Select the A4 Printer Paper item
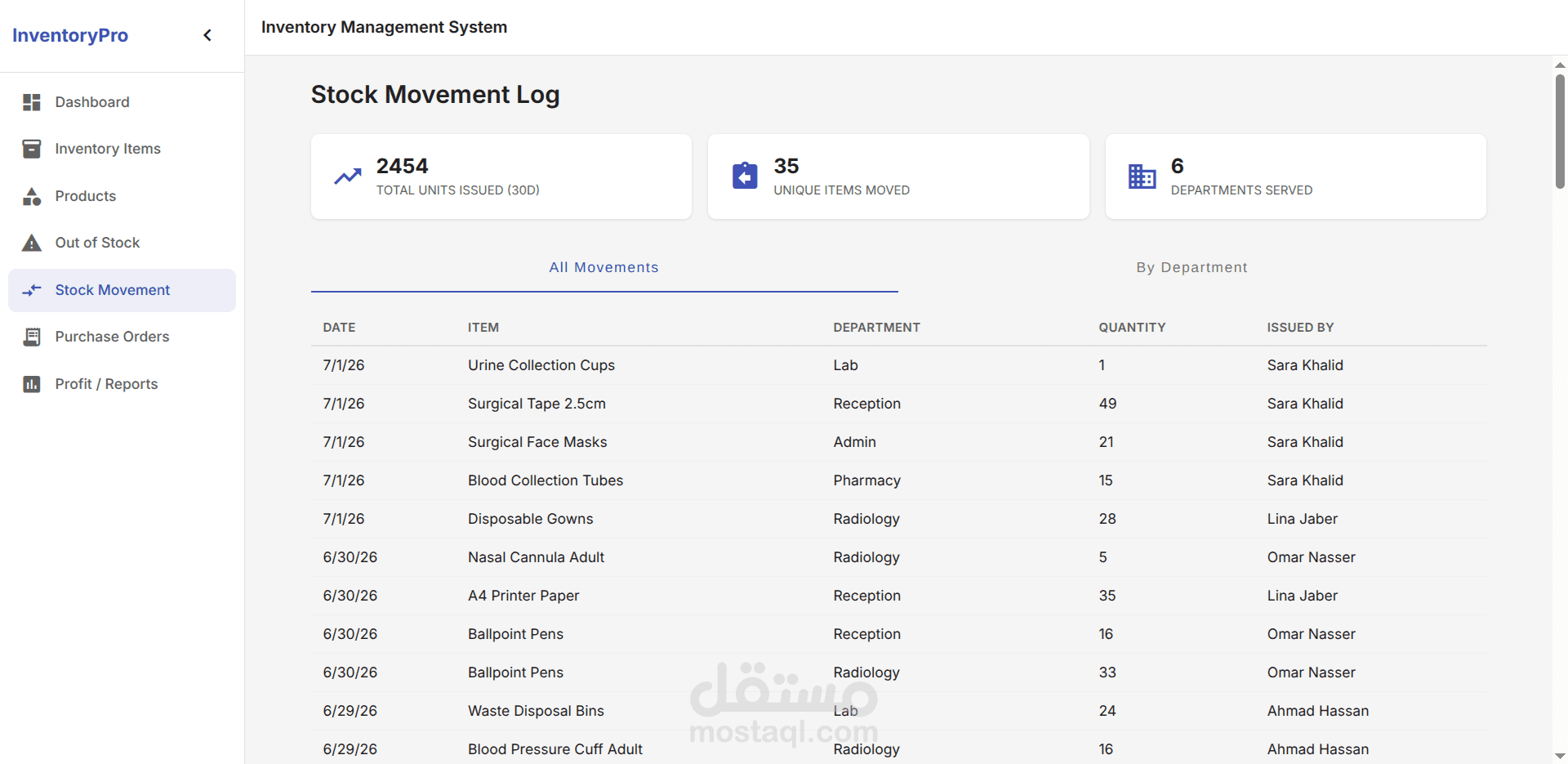This screenshot has width=1568, height=764. pos(523,596)
